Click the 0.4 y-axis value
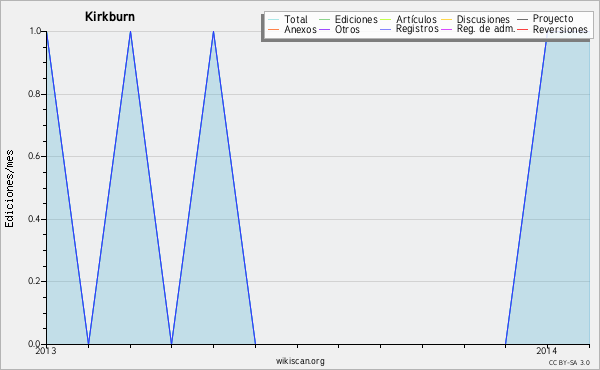Image resolution: width=600 pixels, height=370 pixels. [34, 219]
